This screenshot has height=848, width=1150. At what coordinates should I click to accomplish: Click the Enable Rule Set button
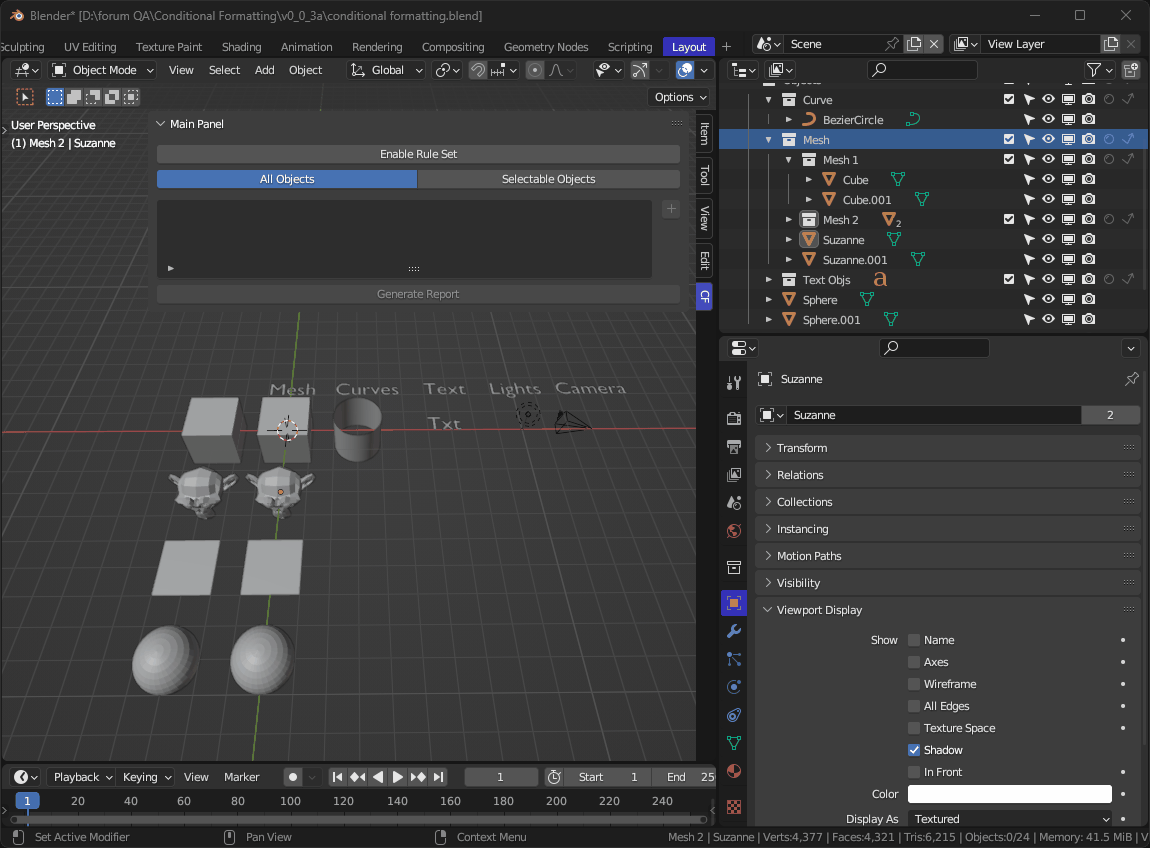click(417, 153)
